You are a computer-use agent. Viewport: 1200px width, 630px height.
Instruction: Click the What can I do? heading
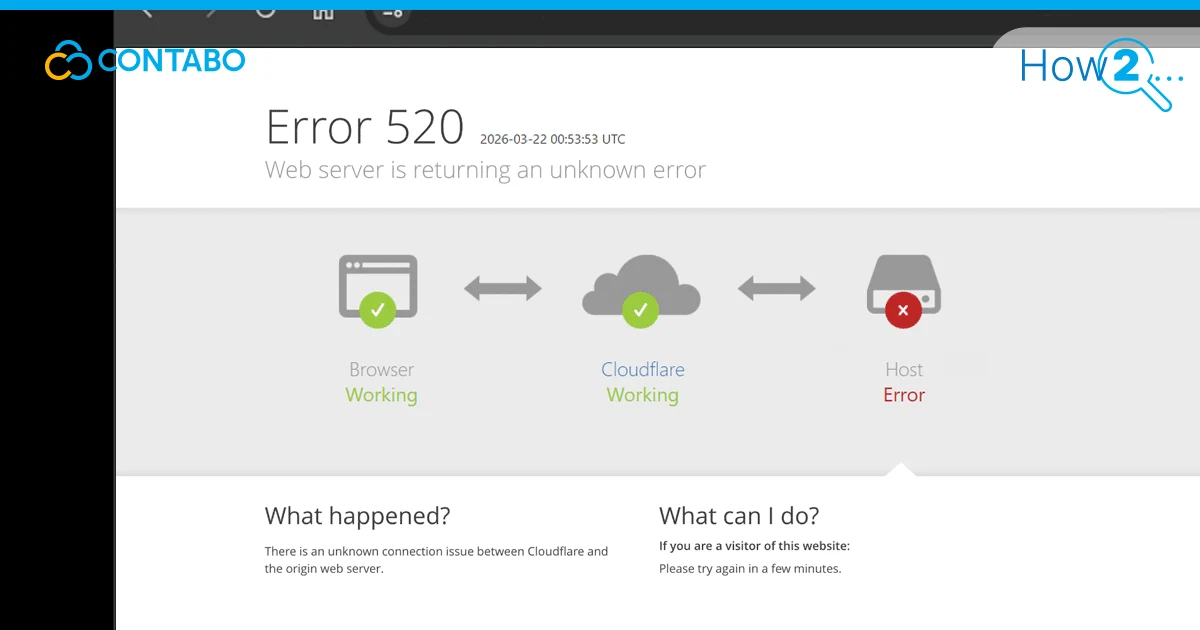[739, 516]
